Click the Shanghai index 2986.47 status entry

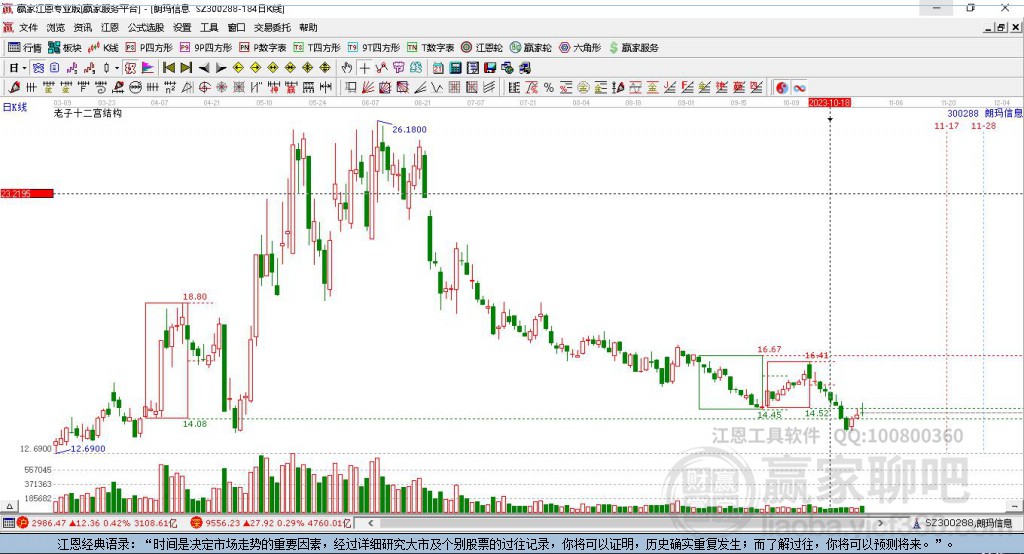[97, 523]
